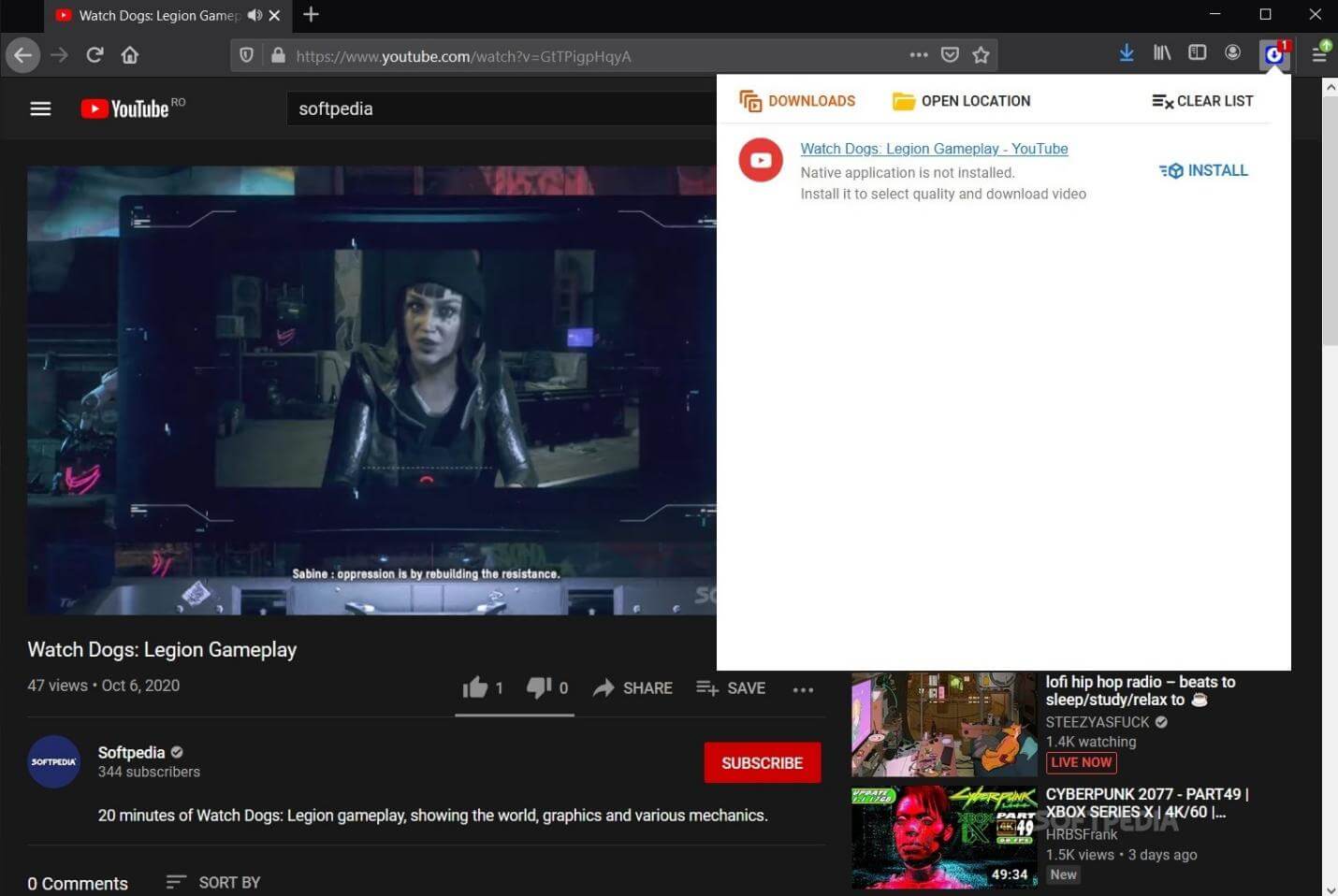Click the scrollbar up arrow

coord(1330,85)
